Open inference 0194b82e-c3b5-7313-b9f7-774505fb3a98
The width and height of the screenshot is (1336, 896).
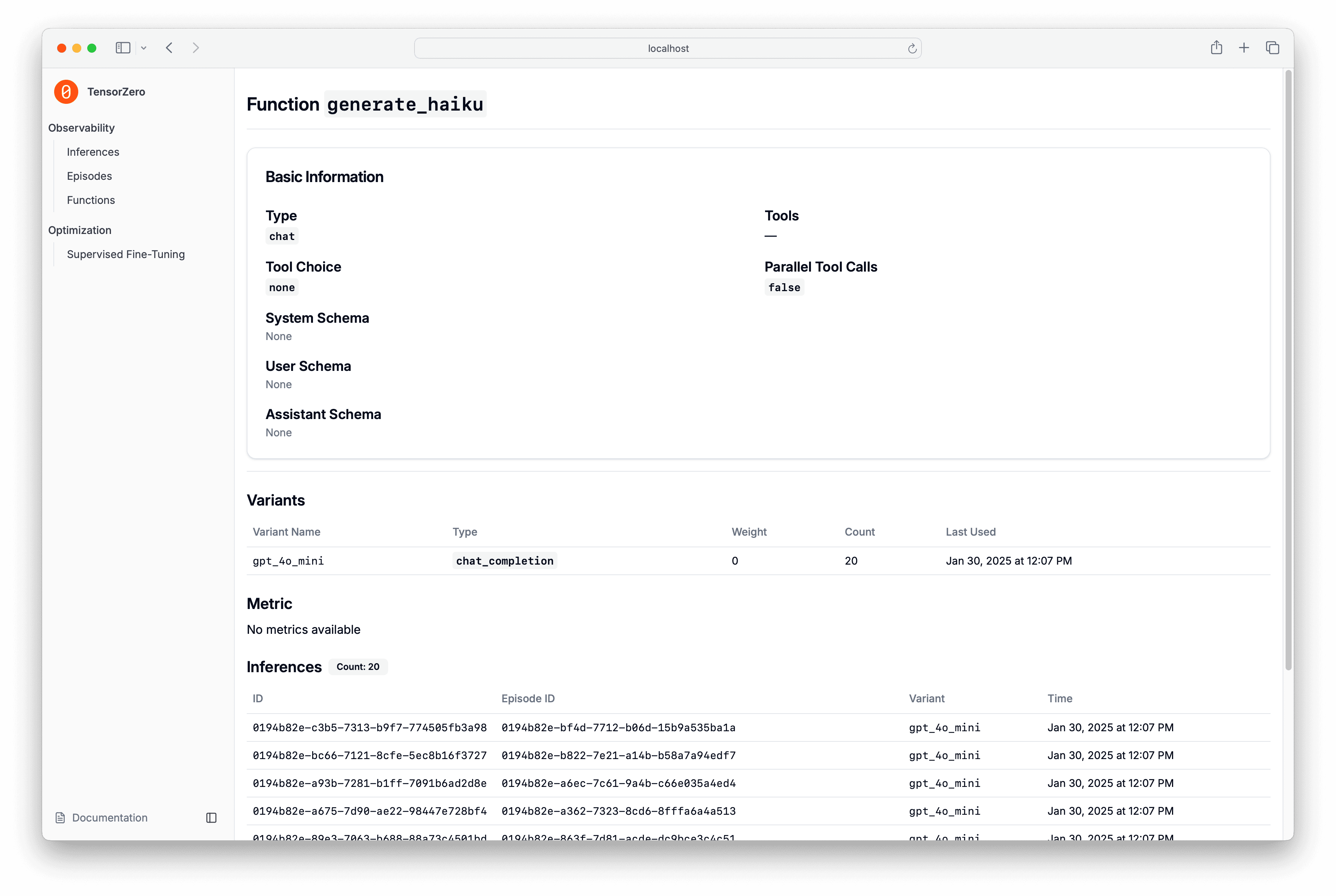pos(370,727)
